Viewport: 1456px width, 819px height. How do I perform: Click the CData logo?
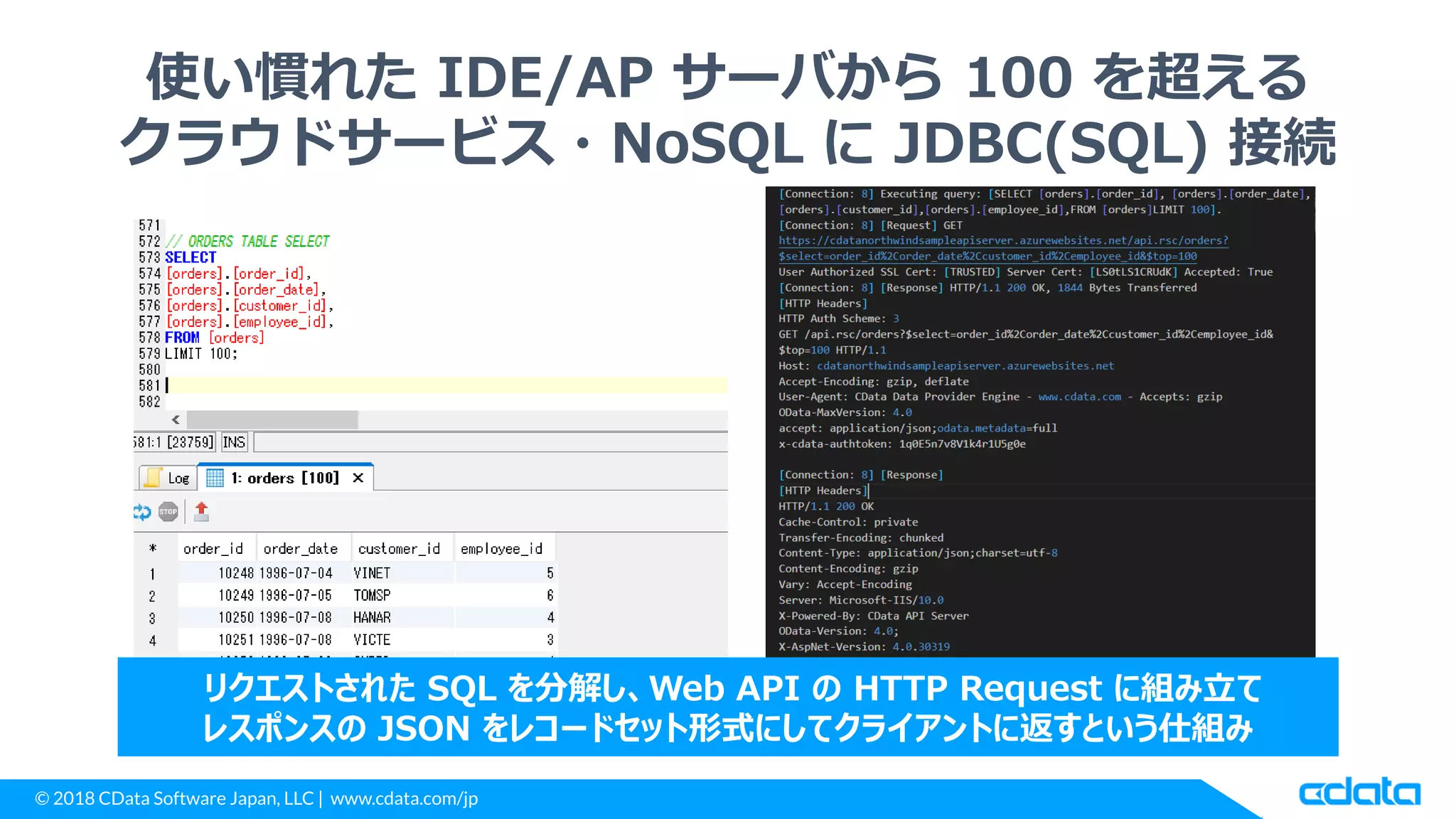(x=1359, y=793)
